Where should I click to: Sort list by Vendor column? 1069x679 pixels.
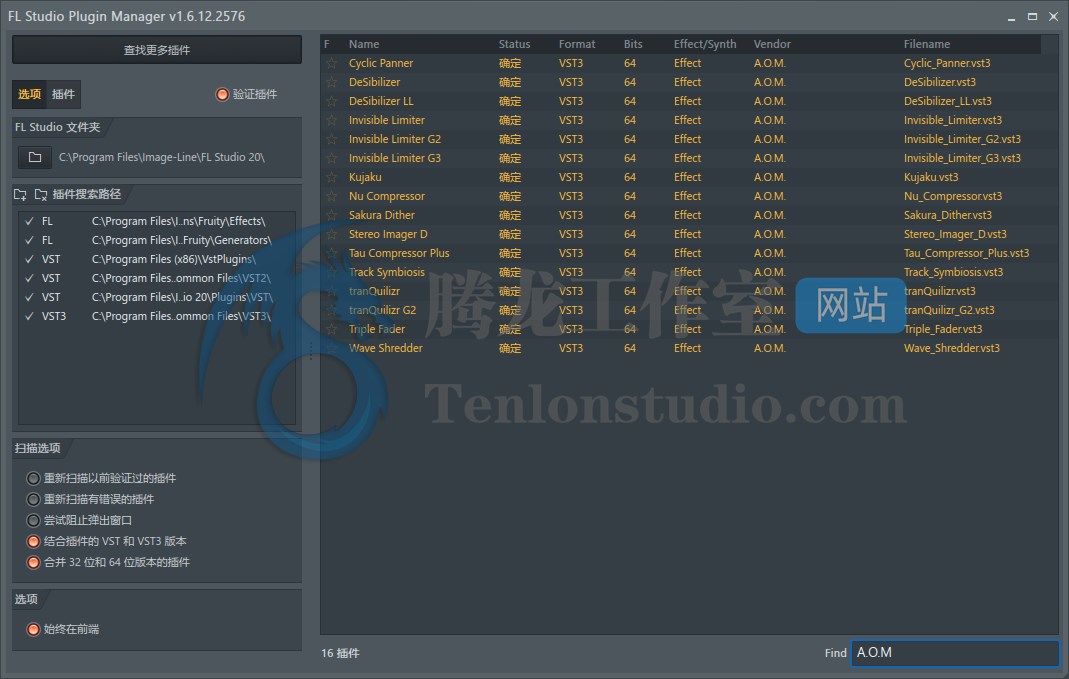tap(772, 44)
